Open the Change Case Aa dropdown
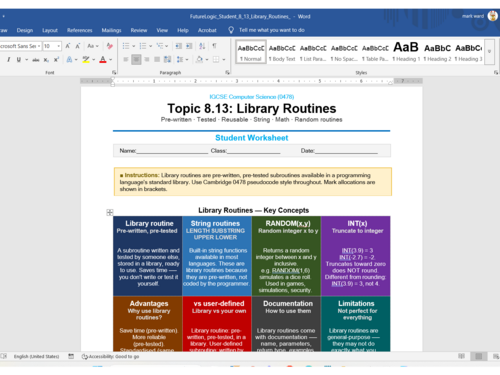500x375 pixels. [93, 46]
